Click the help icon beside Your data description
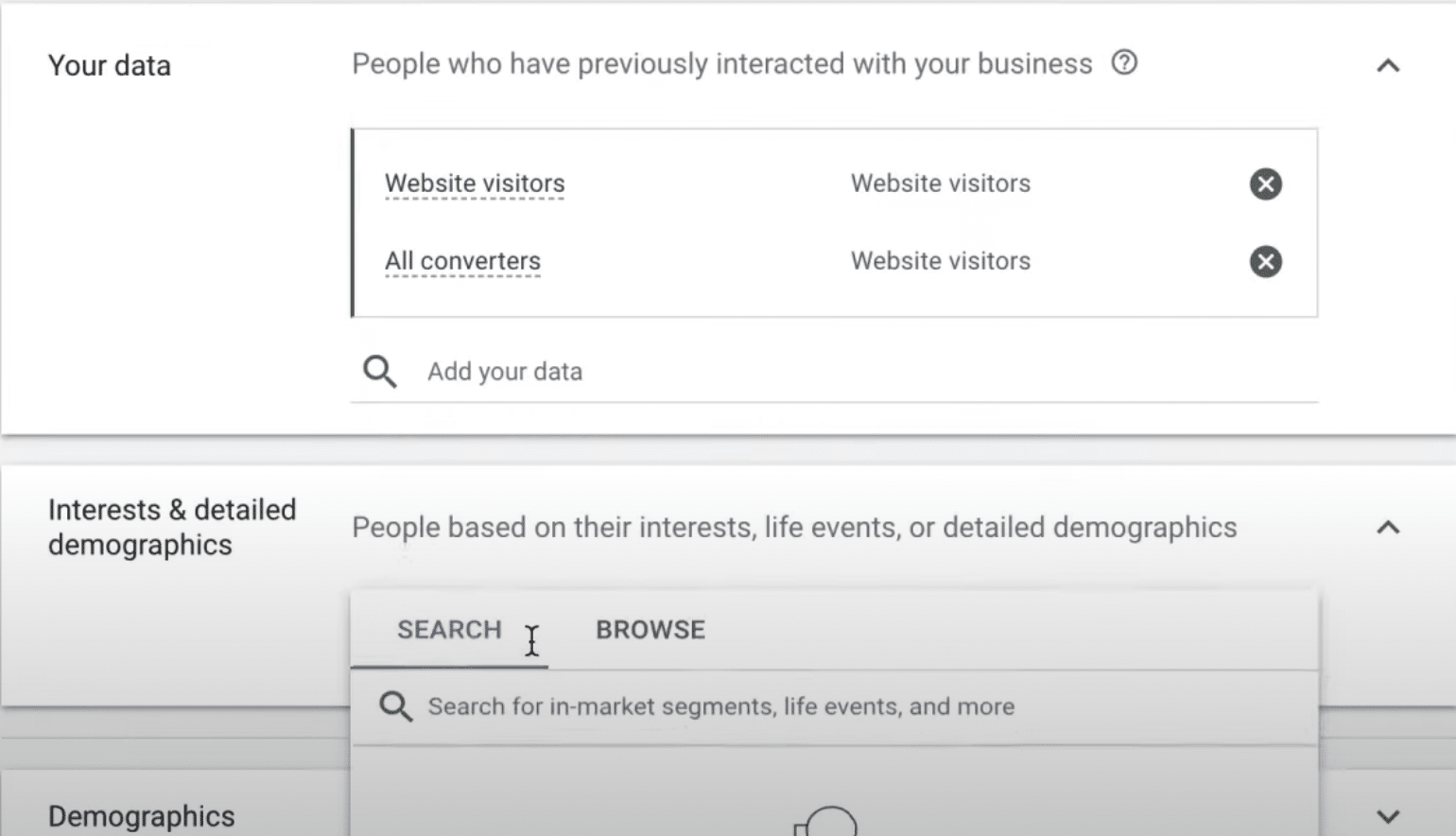The height and width of the screenshot is (836, 1456). 1124,63
